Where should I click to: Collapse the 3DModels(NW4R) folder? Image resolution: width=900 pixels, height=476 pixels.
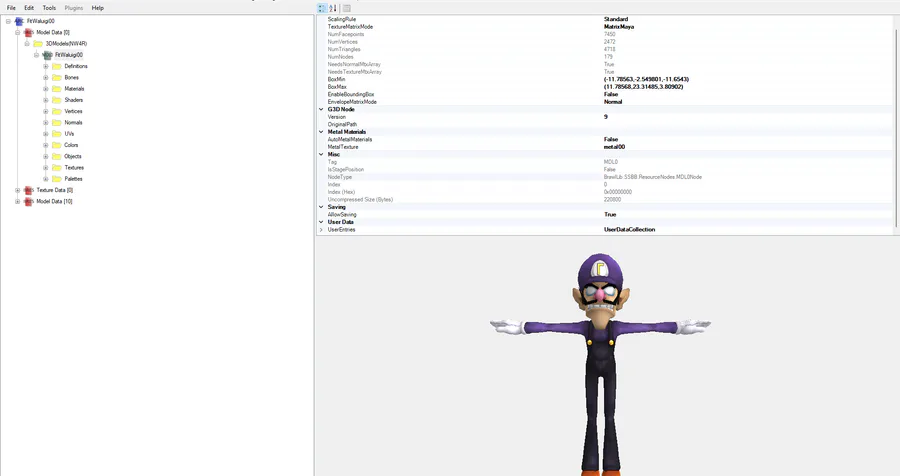[27, 44]
